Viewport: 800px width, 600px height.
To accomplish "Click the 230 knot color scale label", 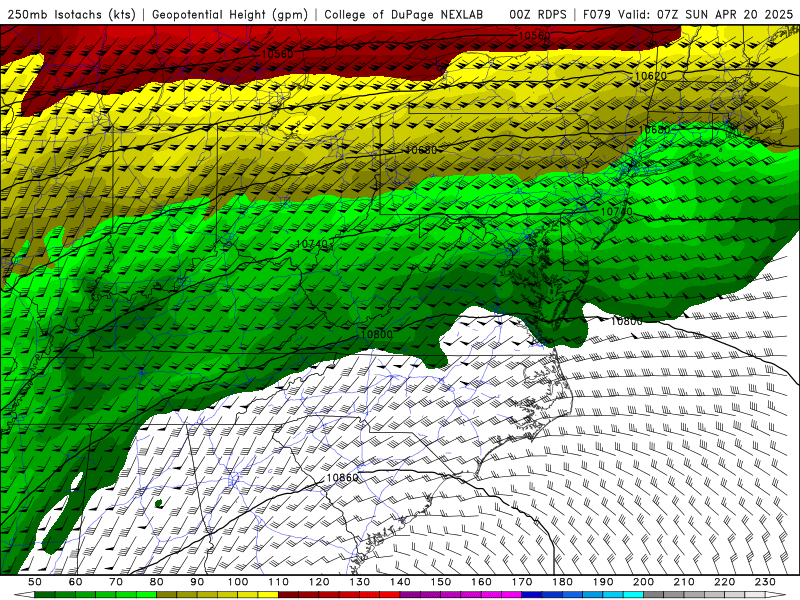I will coord(765,582).
